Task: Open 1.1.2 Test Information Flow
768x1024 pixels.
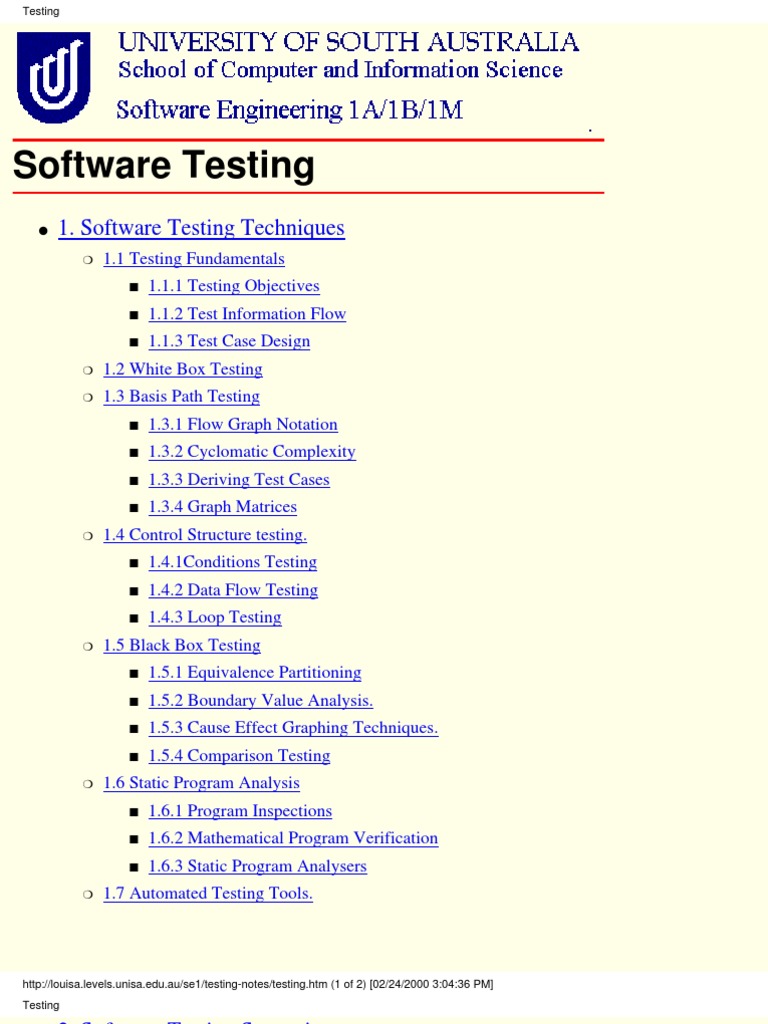Action: coord(247,314)
